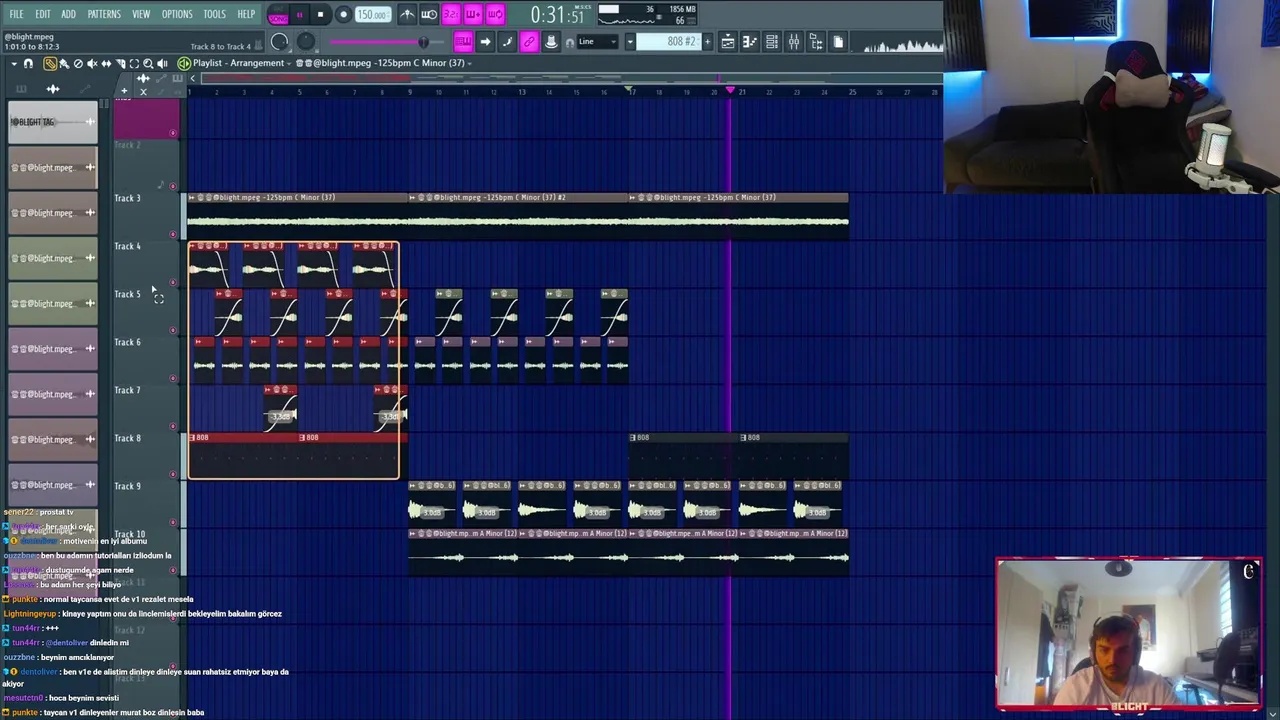
Task: Open the VIEW menu
Action: click(x=141, y=14)
